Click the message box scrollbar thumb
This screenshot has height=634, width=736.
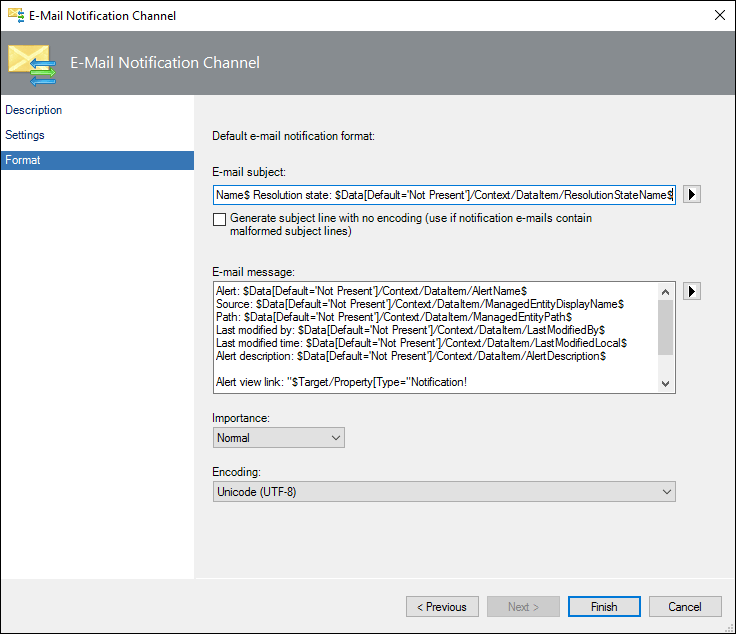665,328
